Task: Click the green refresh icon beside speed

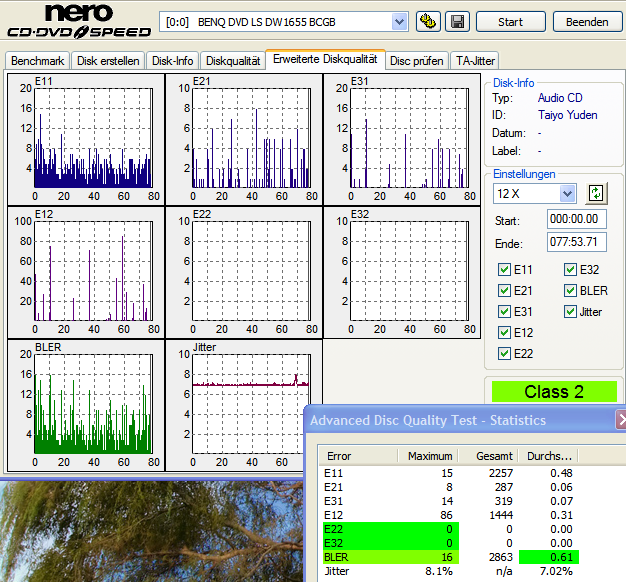Action: (596, 193)
